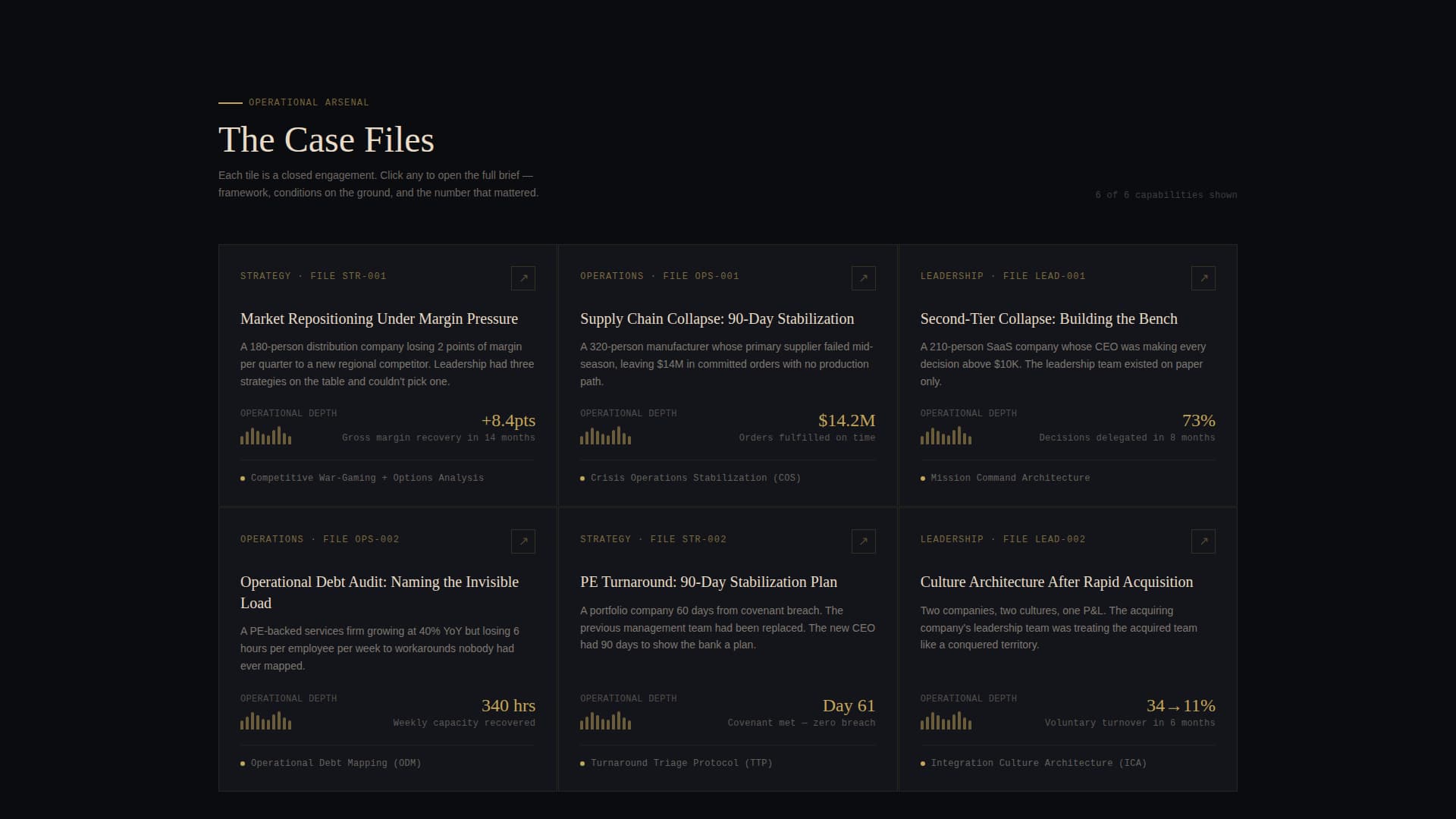Click Orders fulfilled on time caption
Image resolution: width=1456 pixels, height=819 pixels.
[x=807, y=438]
